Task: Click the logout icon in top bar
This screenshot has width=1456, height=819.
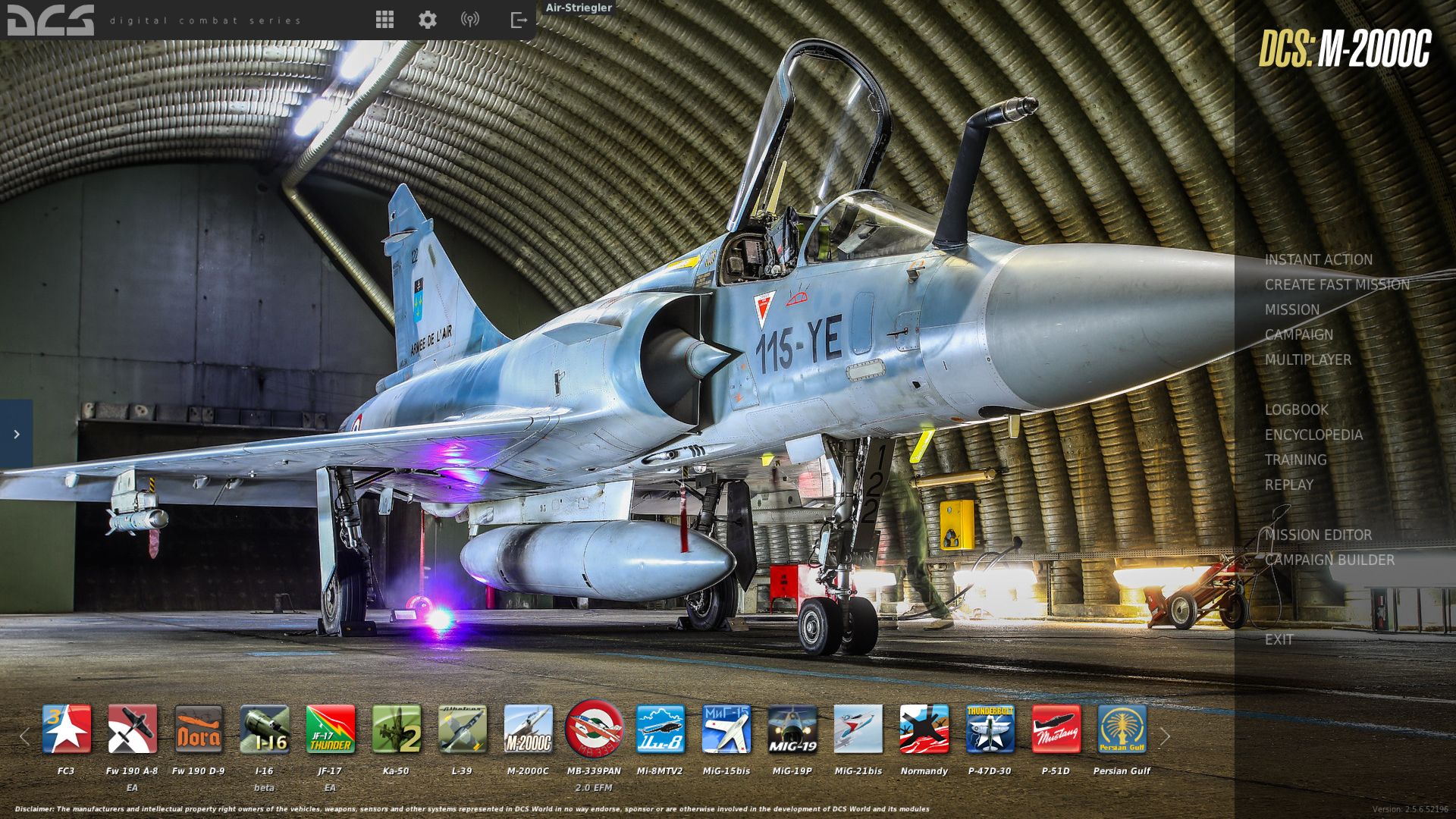Action: pyautogui.click(x=519, y=20)
